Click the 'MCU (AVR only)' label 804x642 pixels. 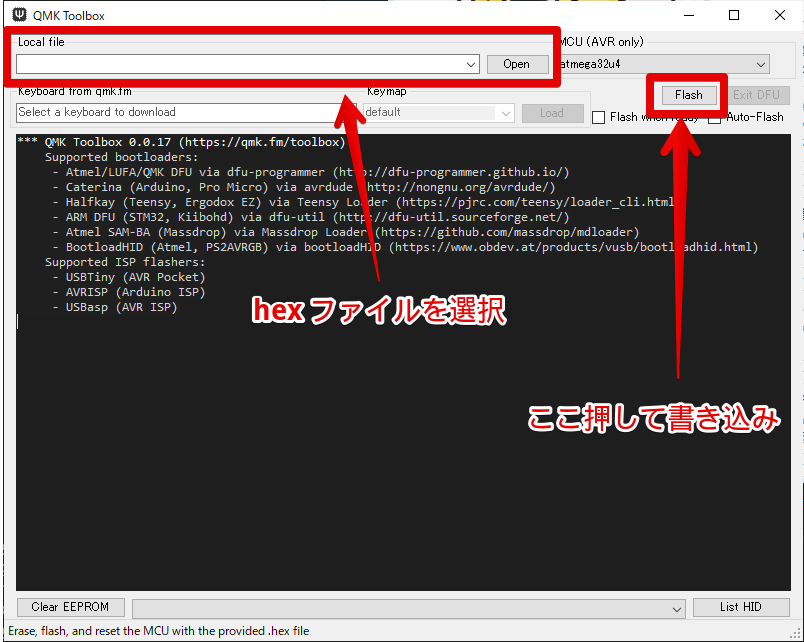pyautogui.click(x=602, y=42)
